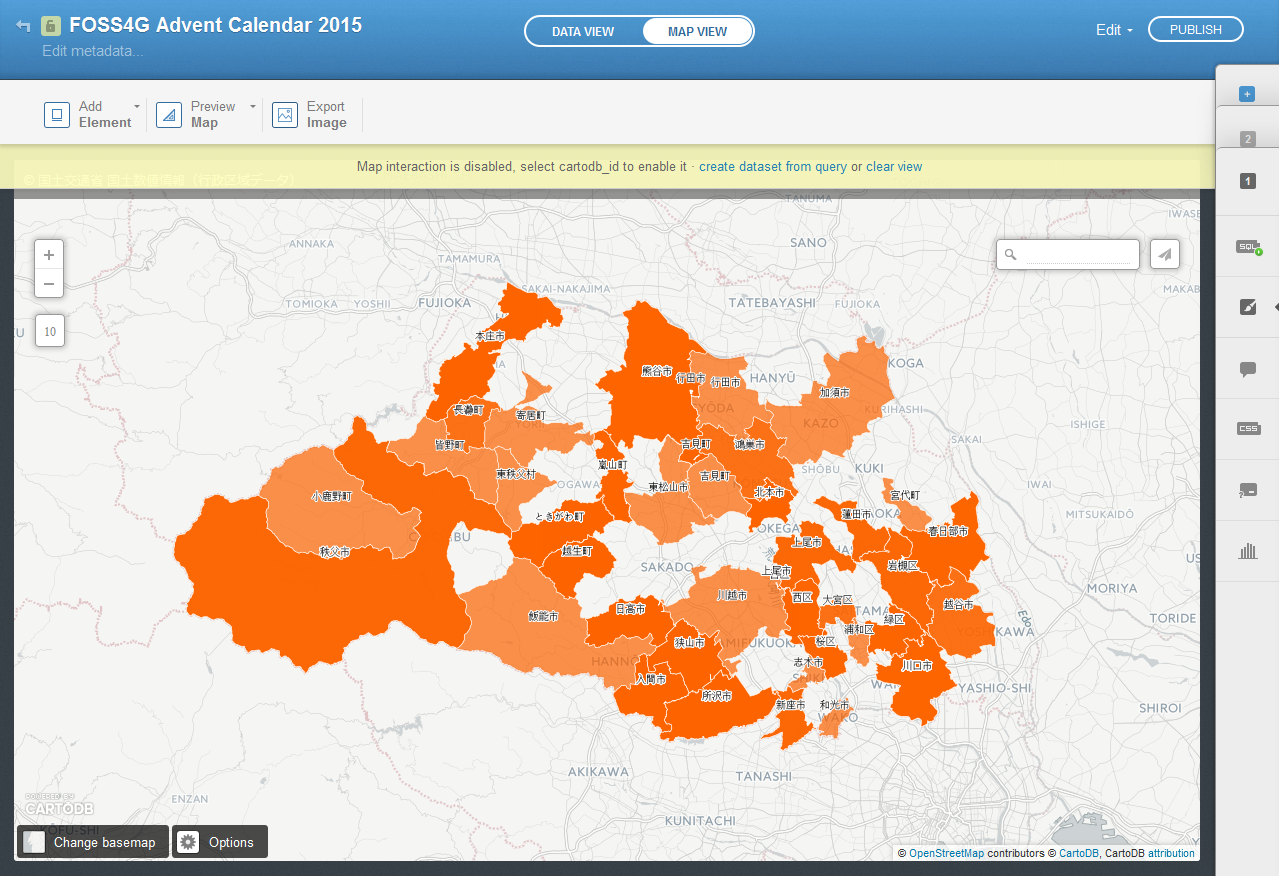Screen dimensions: 1279x876
Task: Expand the Add Element dropdown arrow
Action: tap(137, 106)
